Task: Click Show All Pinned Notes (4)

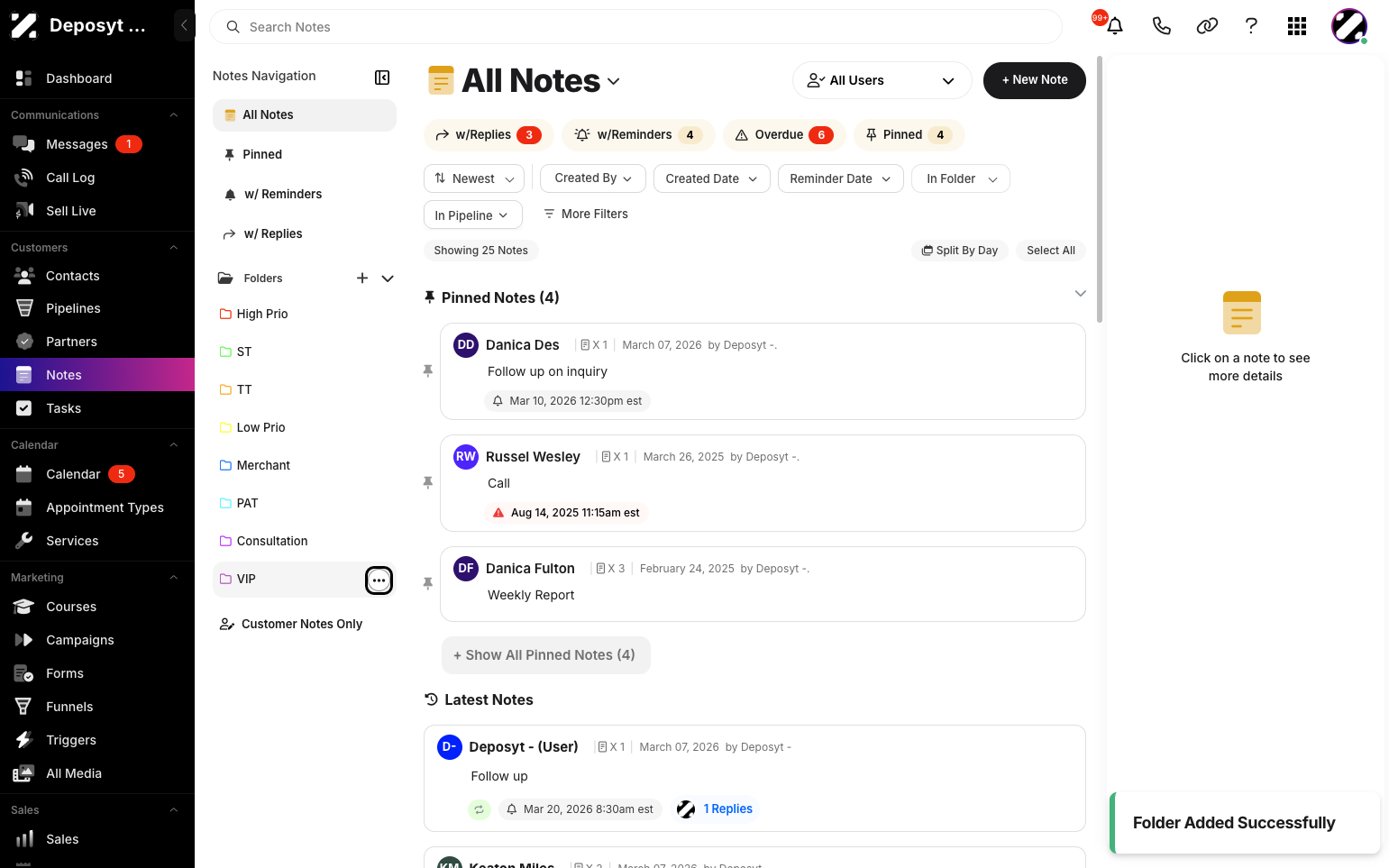Action: 545,655
